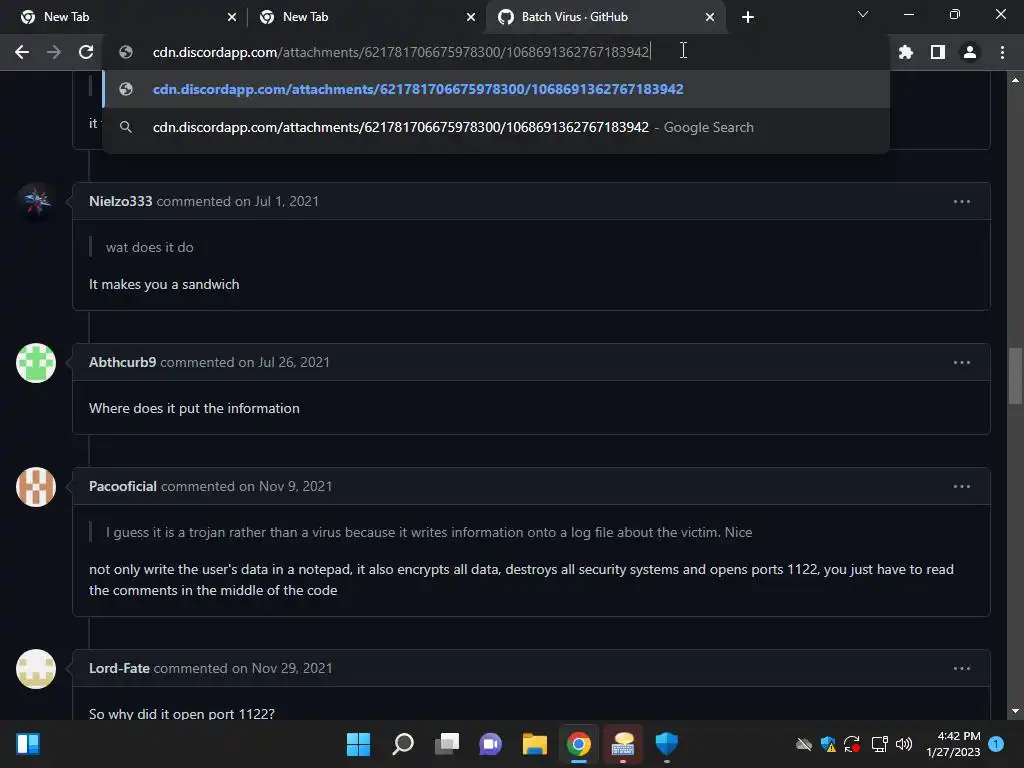Open Nielzo333's profile link

pos(120,201)
